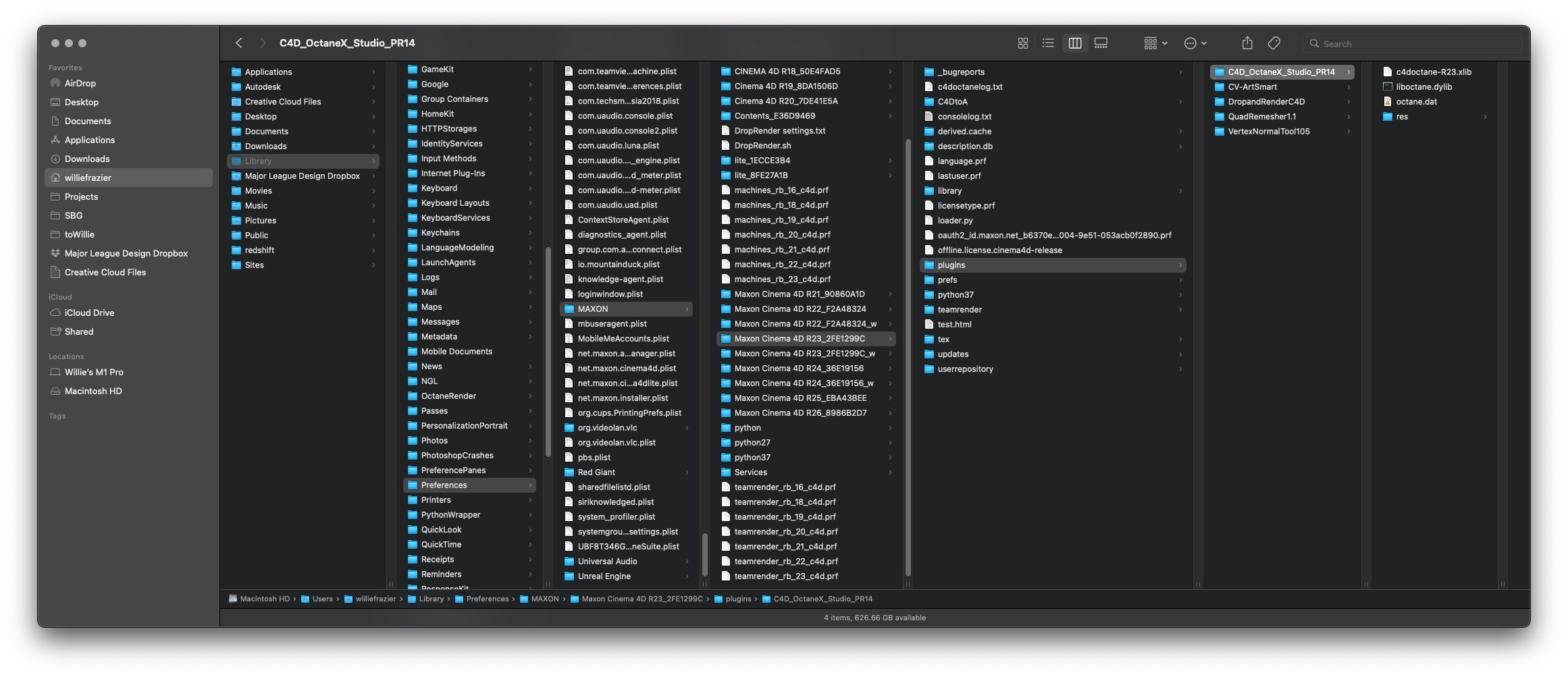Select net.maxon.cinema4d.plist file
1568x677 pixels.
pyautogui.click(x=626, y=369)
